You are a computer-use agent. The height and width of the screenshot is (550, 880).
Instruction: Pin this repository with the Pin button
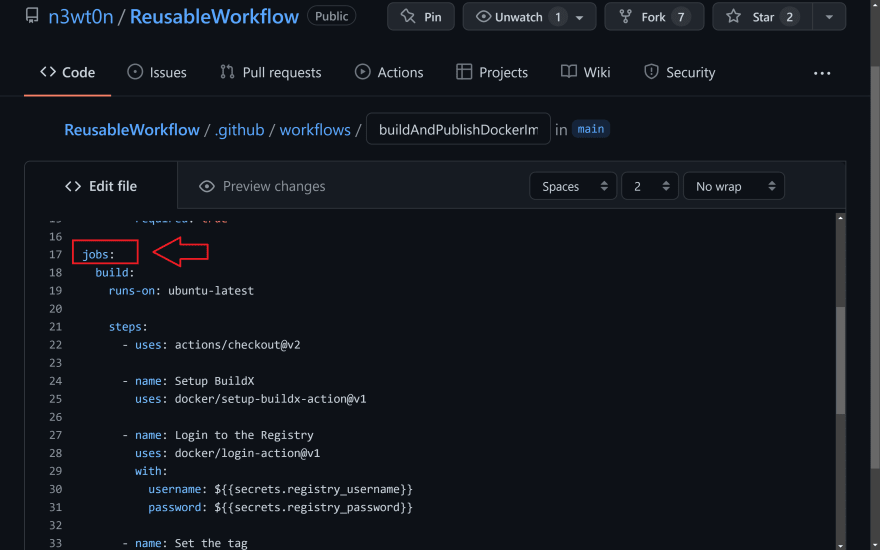coord(421,17)
